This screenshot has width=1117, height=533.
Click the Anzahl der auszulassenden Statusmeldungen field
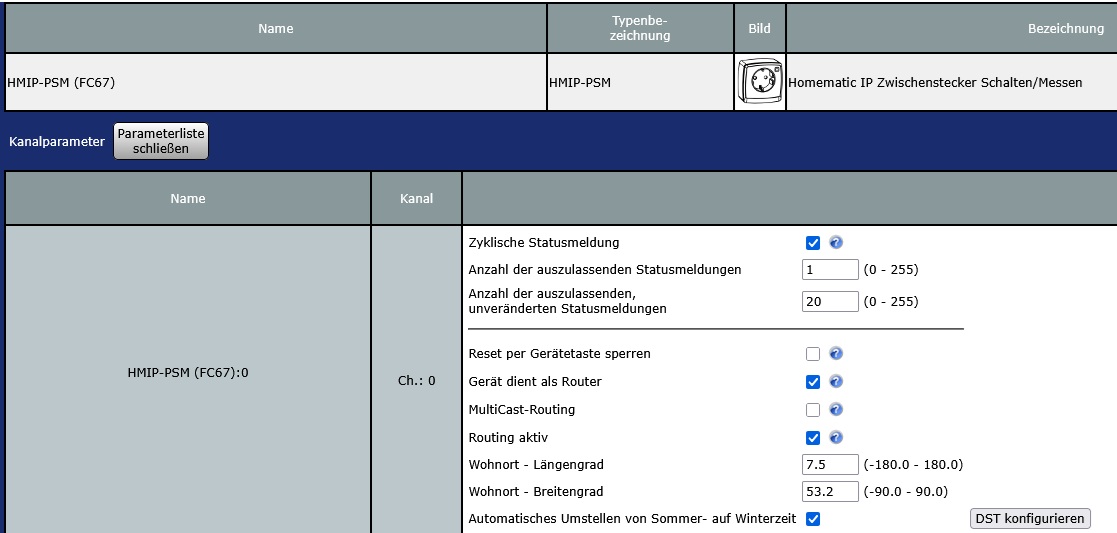click(x=830, y=270)
